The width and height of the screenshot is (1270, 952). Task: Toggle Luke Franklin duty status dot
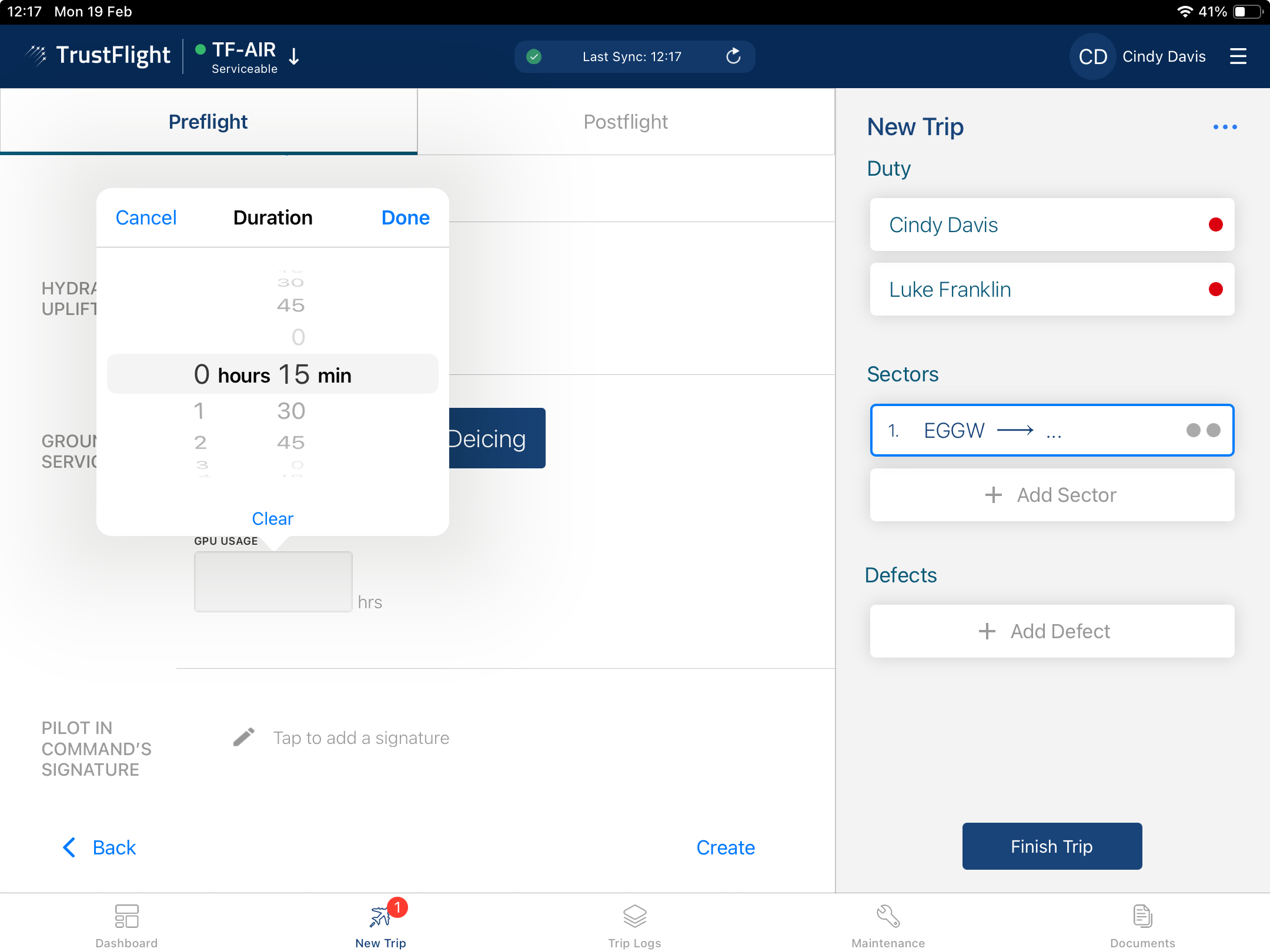click(1215, 289)
